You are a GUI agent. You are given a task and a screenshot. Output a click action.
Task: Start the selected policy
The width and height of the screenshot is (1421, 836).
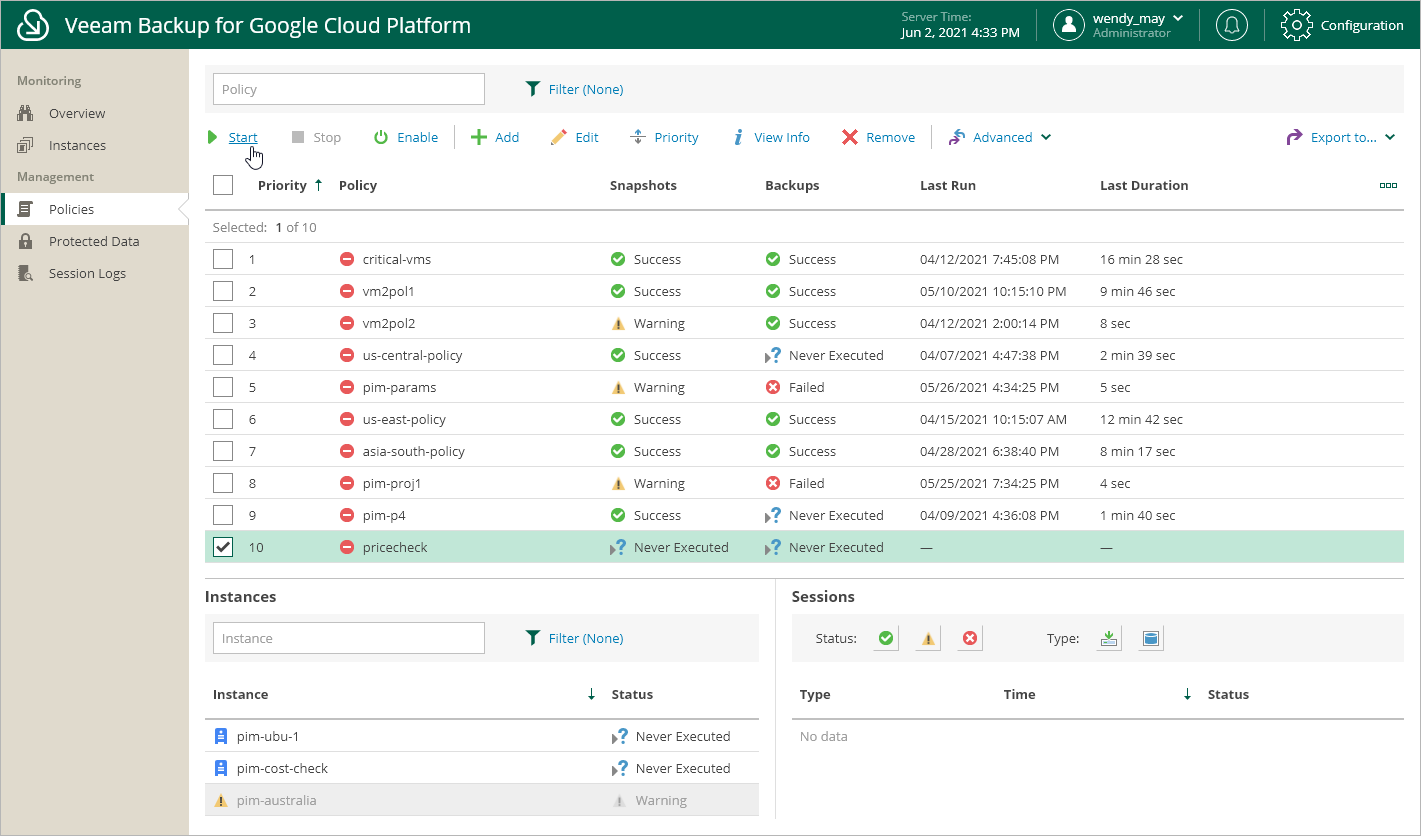pos(232,137)
